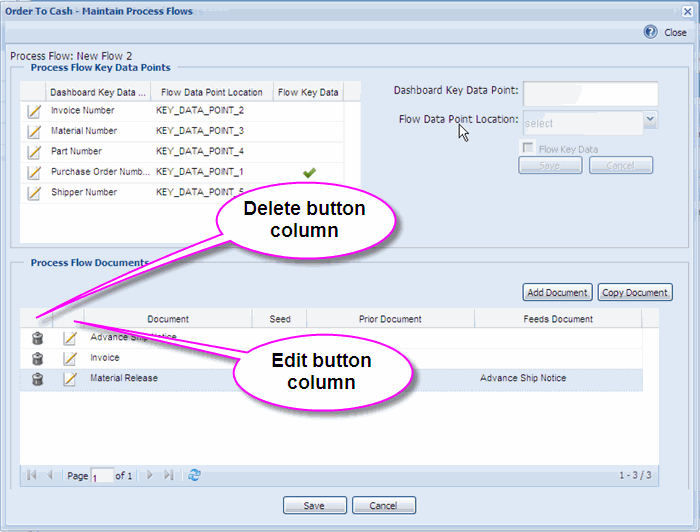Image resolution: width=700 pixels, height=532 pixels.
Task: Edit the Purchase Order Number key data point
Action: click(34, 173)
